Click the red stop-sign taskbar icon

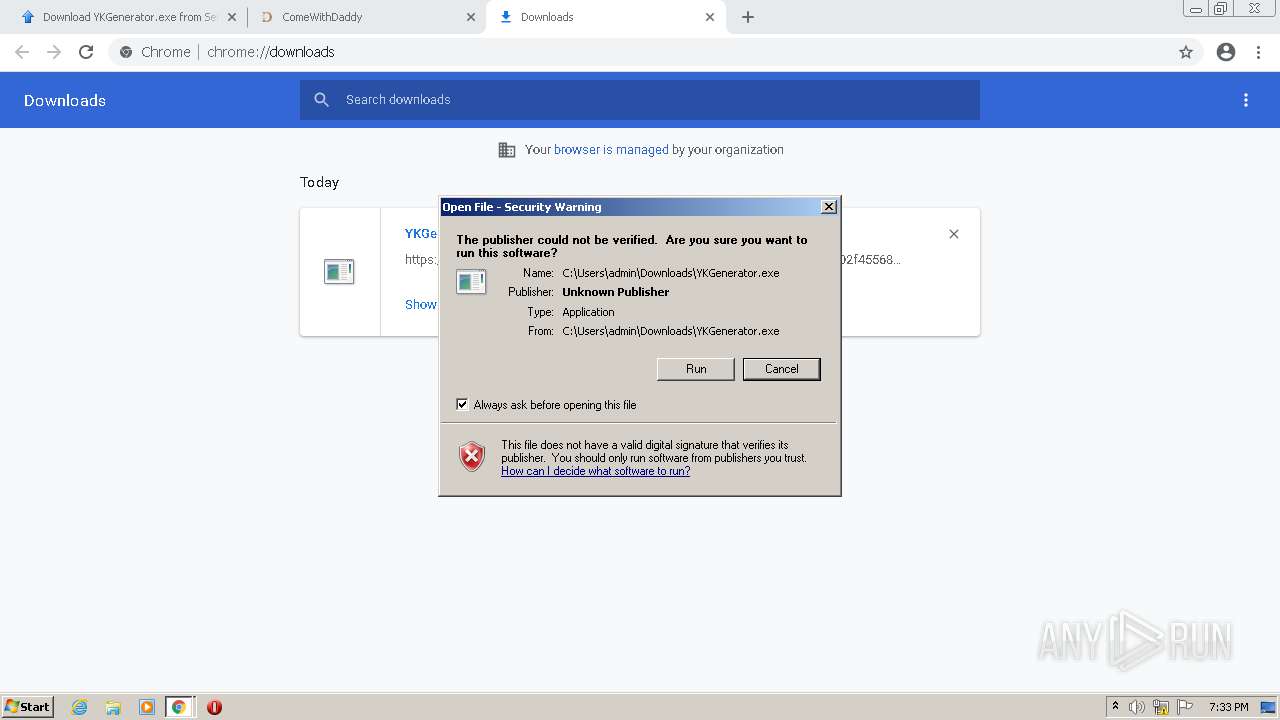(x=214, y=707)
